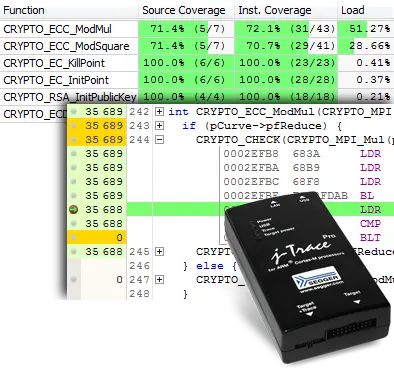This screenshot has width=394, height=368.
Task: Expand the fold box on line 243
Action: tap(160, 126)
